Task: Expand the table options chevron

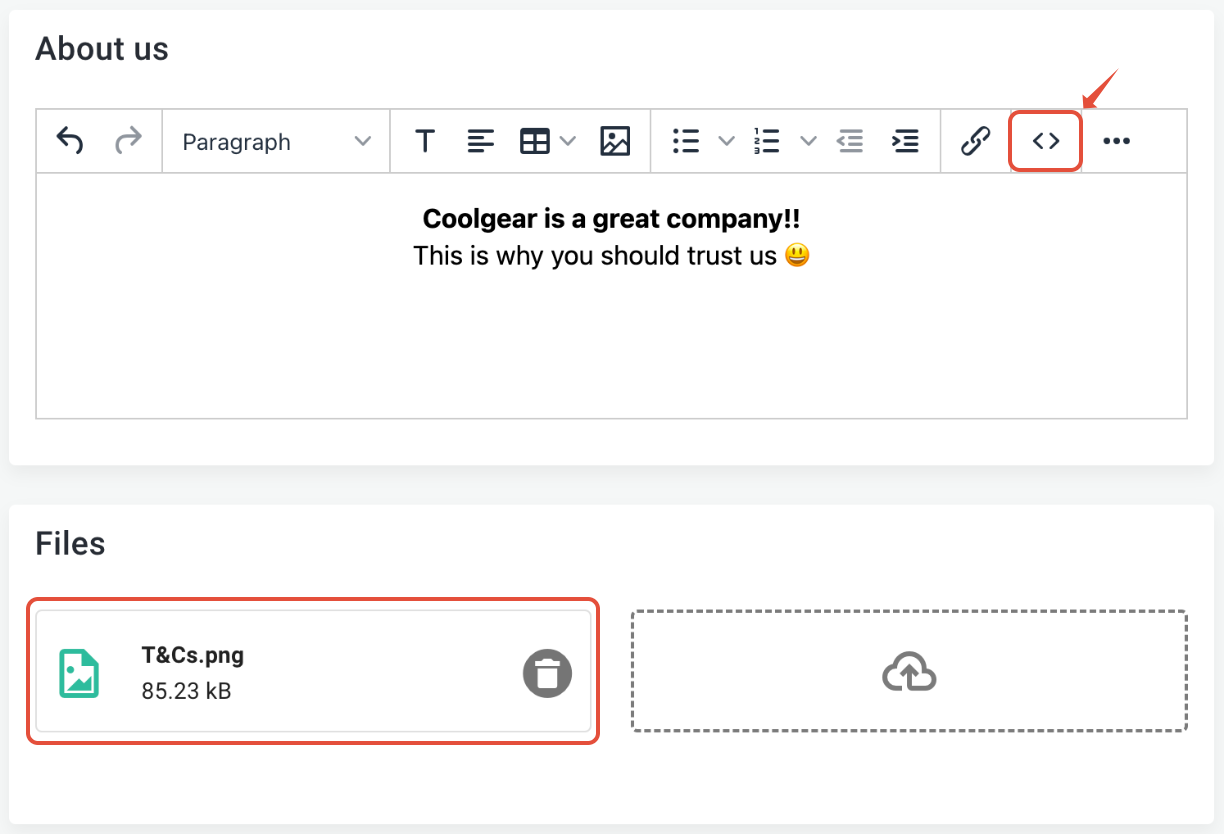Action: (568, 141)
